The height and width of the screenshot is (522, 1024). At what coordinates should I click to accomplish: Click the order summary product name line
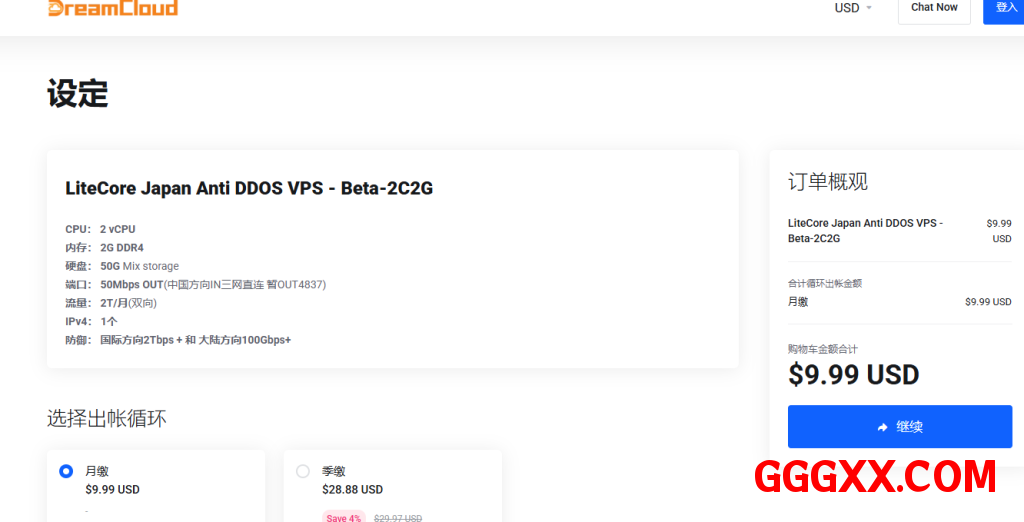coord(865,231)
